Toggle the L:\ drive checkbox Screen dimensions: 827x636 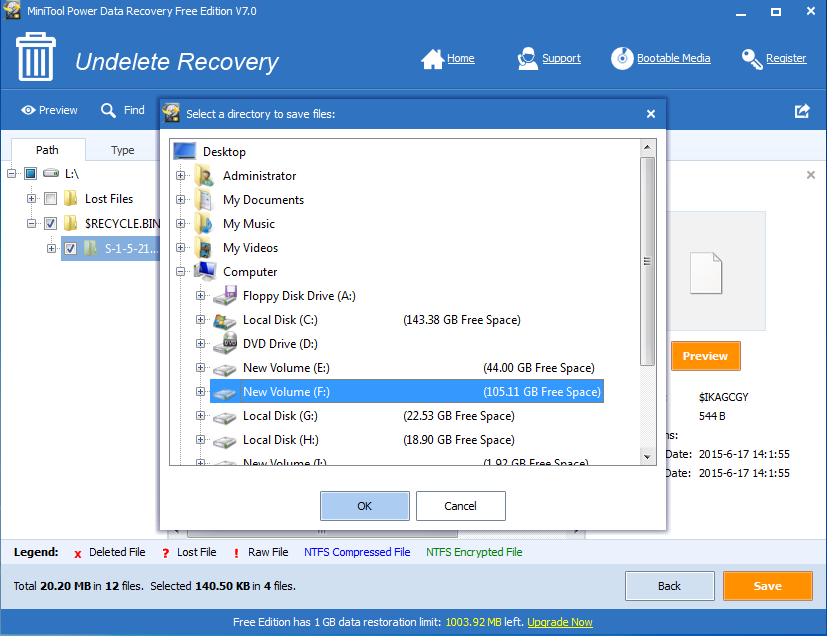coord(31,173)
